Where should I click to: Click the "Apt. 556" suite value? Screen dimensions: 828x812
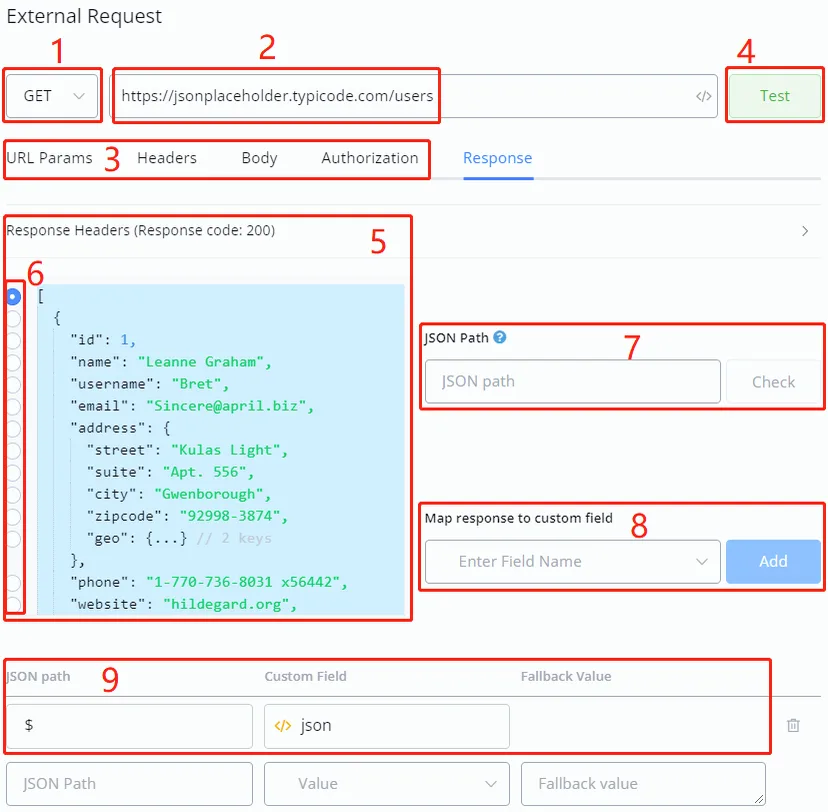[205, 472]
